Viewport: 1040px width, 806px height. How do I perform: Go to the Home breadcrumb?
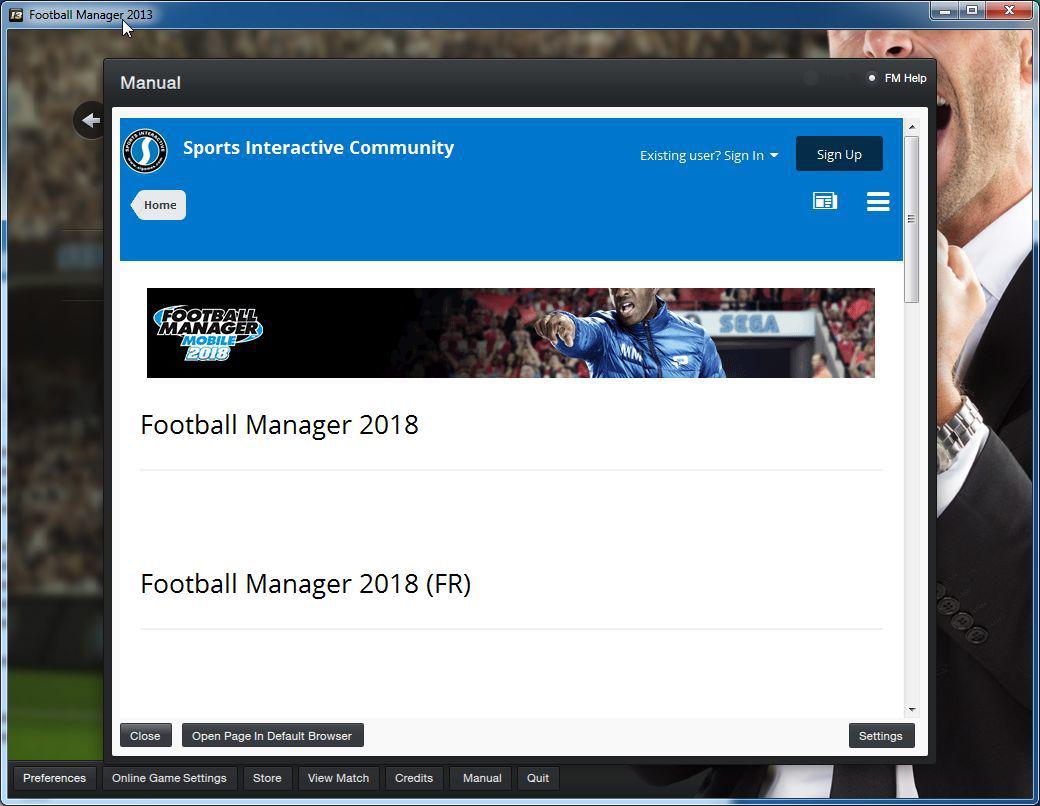(159, 205)
